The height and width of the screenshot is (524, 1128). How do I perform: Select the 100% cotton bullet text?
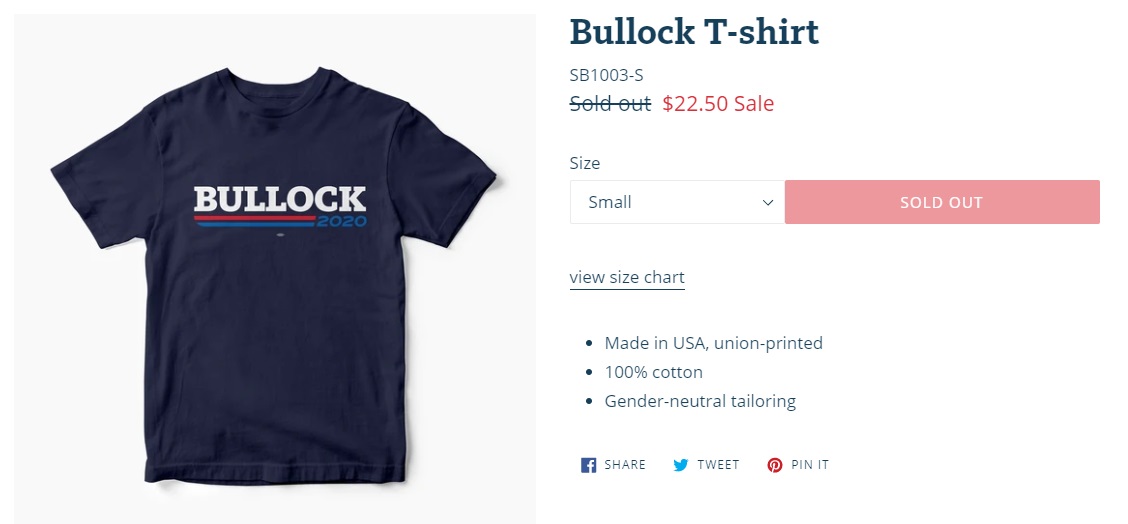(653, 372)
